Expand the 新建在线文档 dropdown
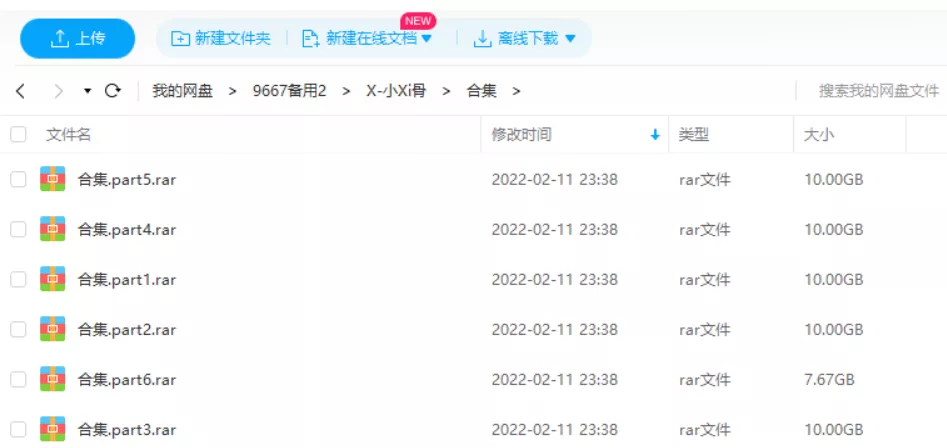 point(426,39)
